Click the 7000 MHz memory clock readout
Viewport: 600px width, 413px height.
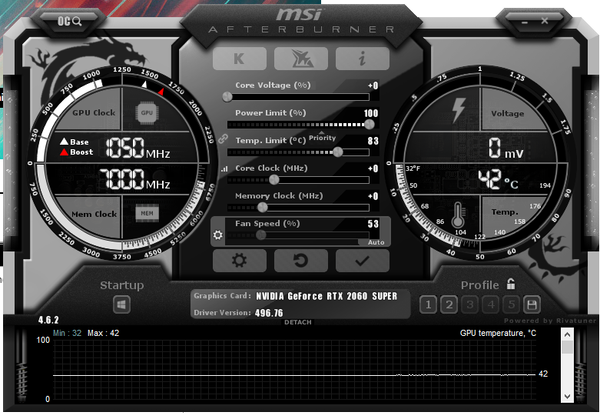(x=135, y=179)
